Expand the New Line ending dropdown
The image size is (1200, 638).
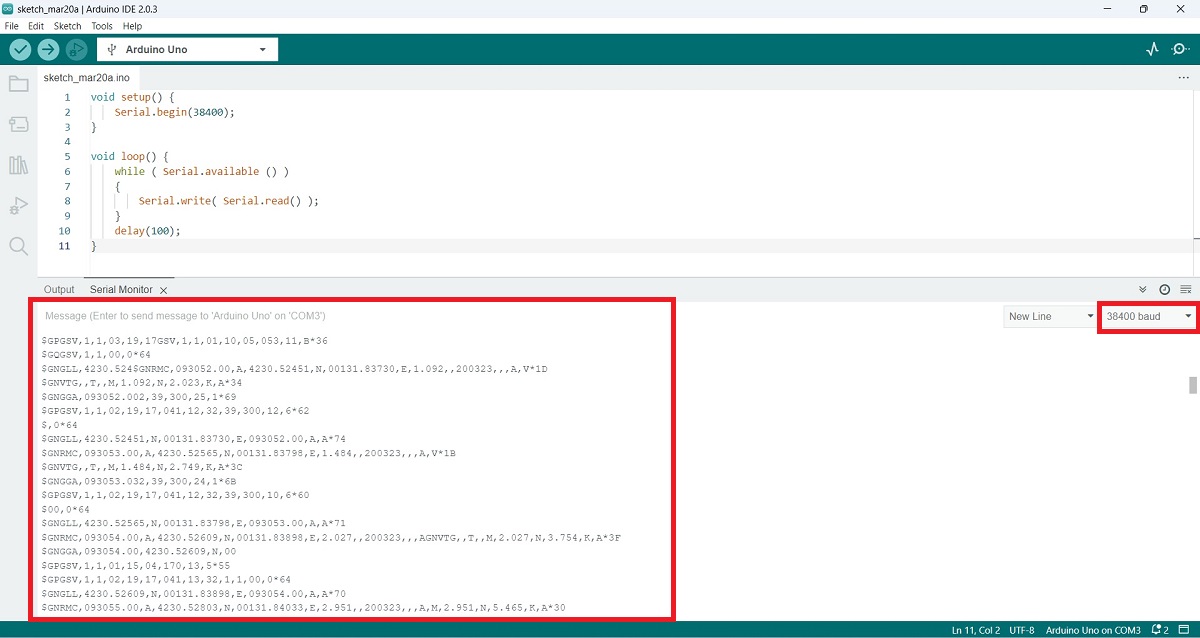coord(1049,316)
